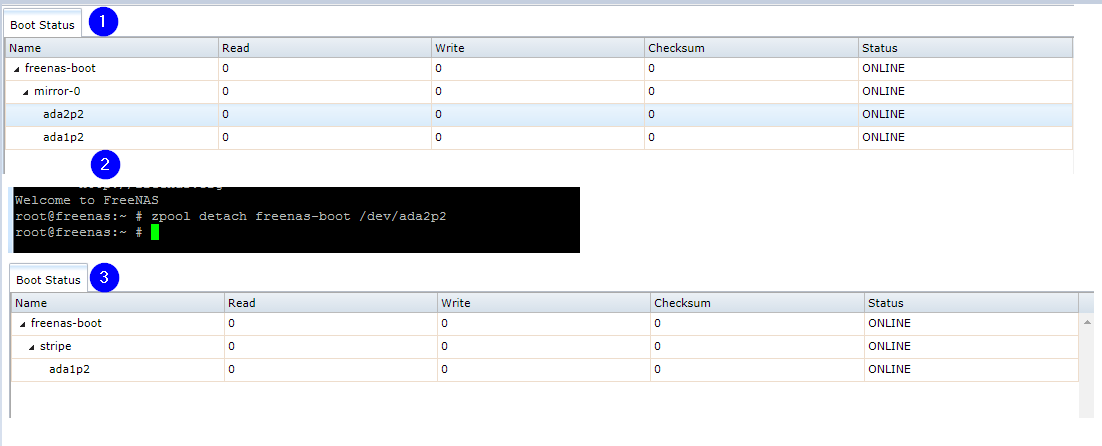Click the ONLINE status of the stripe row
The image size is (1102, 446).
pos(889,346)
